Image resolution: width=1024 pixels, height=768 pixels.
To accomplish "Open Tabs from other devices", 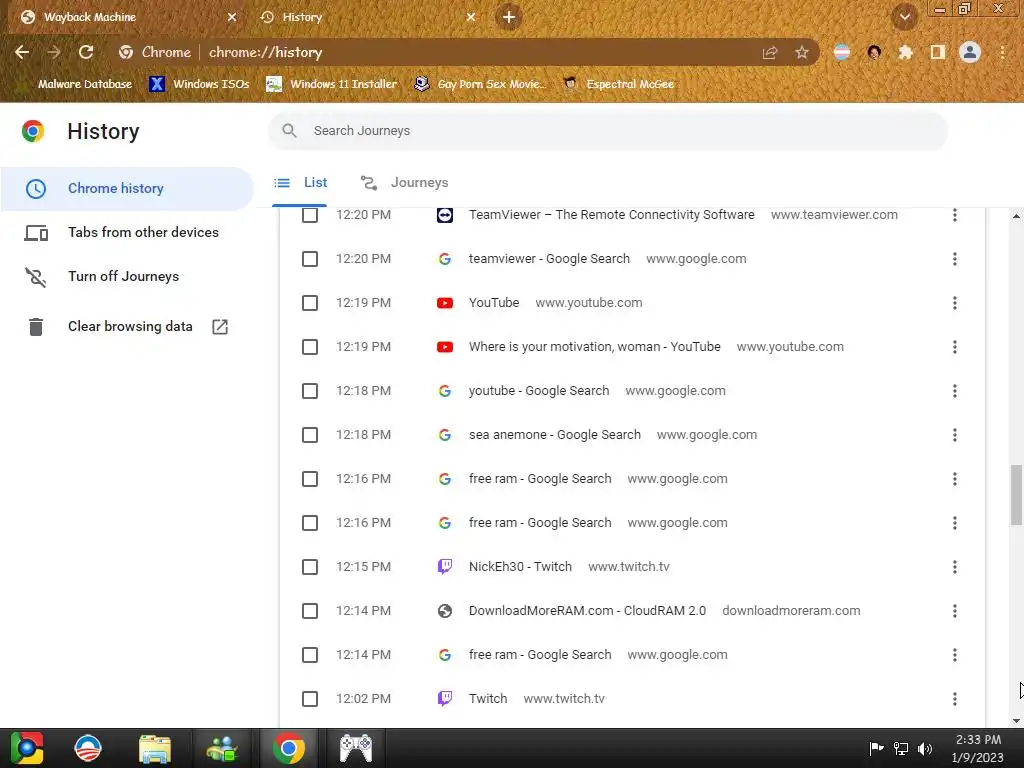I will coord(127,232).
